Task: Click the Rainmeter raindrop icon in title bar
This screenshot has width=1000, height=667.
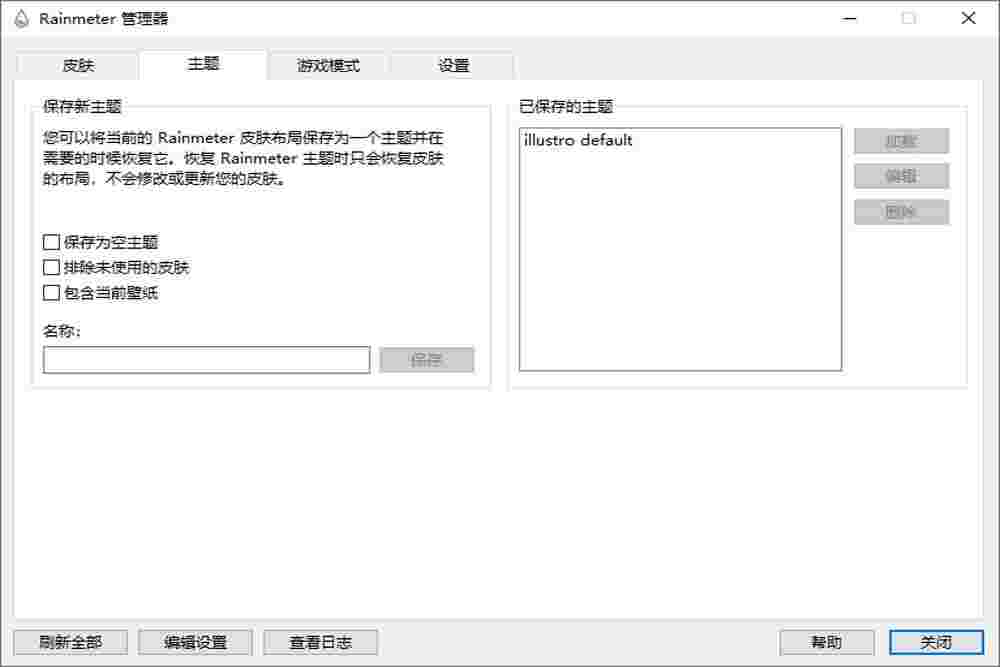Action: (x=21, y=18)
